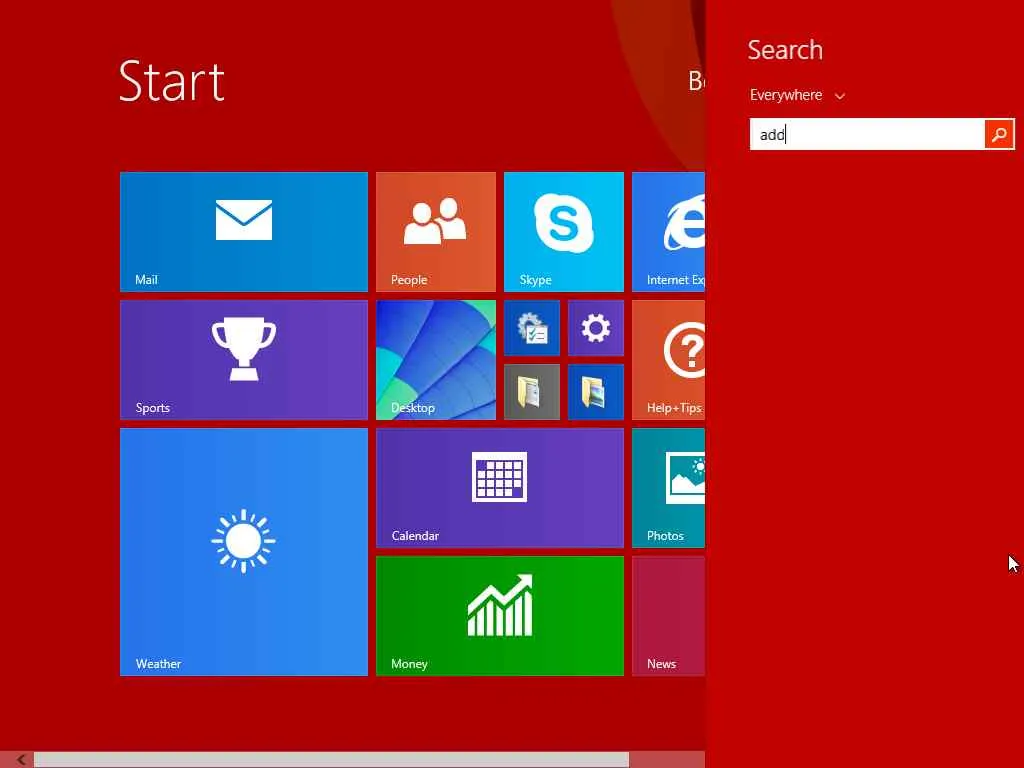Open the Internet Explorer tile
The height and width of the screenshot is (768, 1024).
pyautogui.click(x=669, y=232)
